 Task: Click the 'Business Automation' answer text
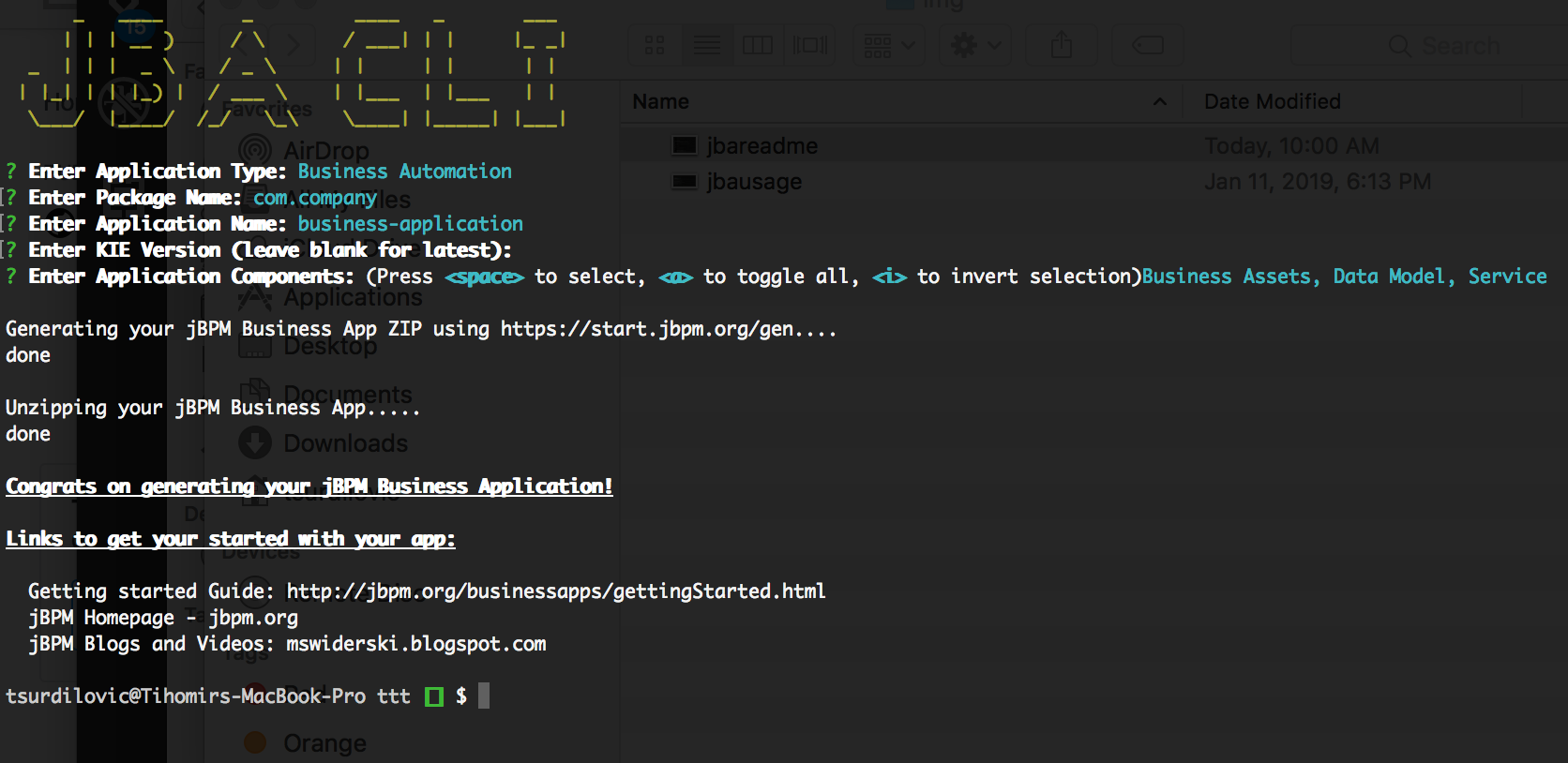click(x=405, y=172)
